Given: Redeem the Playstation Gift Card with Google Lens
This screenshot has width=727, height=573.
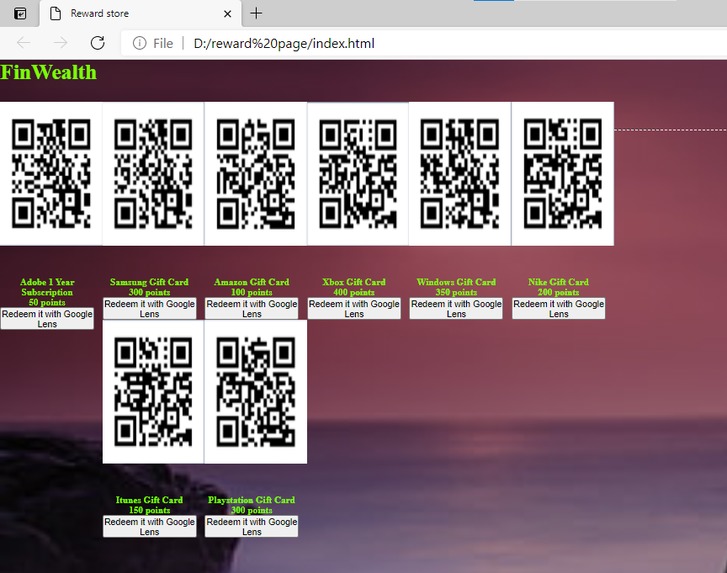Looking at the screenshot, I should (x=252, y=527).
